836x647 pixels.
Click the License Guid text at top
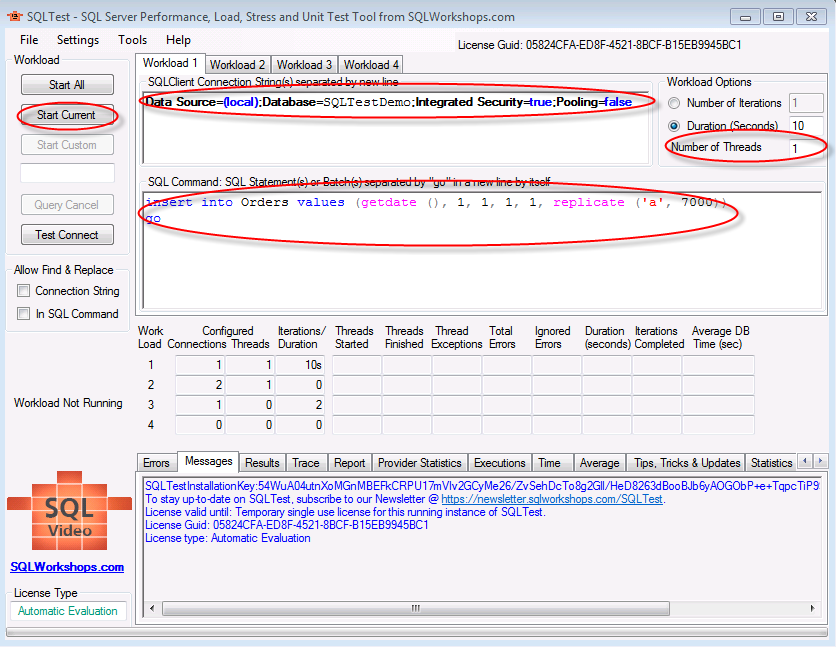pyautogui.click(x=600, y=45)
